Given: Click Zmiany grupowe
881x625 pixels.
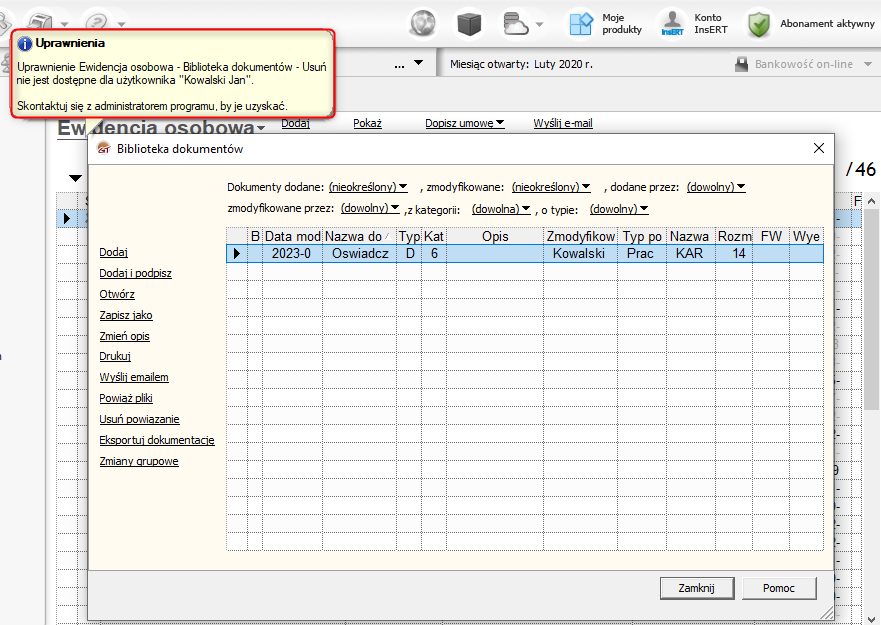Looking at the screenshot, I should click(139, 461).
